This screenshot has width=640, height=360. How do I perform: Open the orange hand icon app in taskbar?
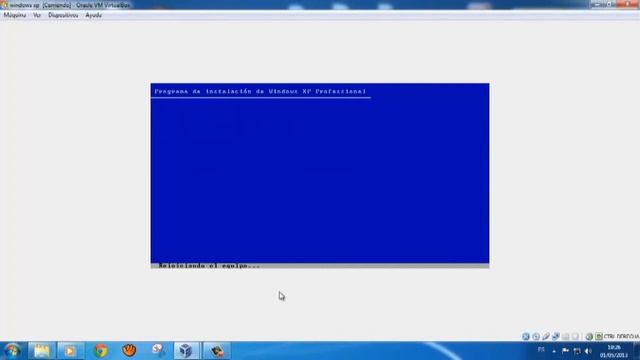click(x=129, y=351)
